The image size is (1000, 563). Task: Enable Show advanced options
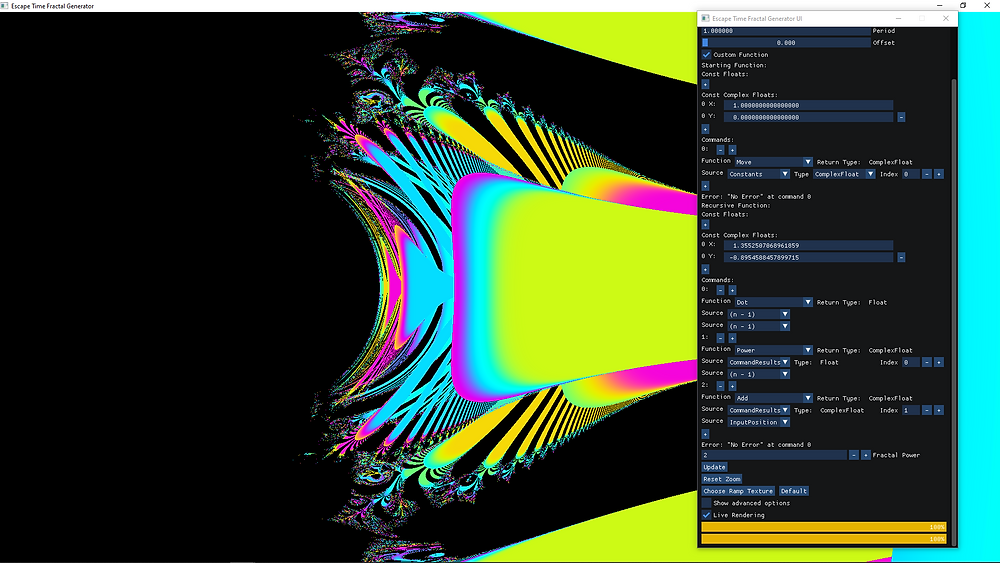click(706, 503)
